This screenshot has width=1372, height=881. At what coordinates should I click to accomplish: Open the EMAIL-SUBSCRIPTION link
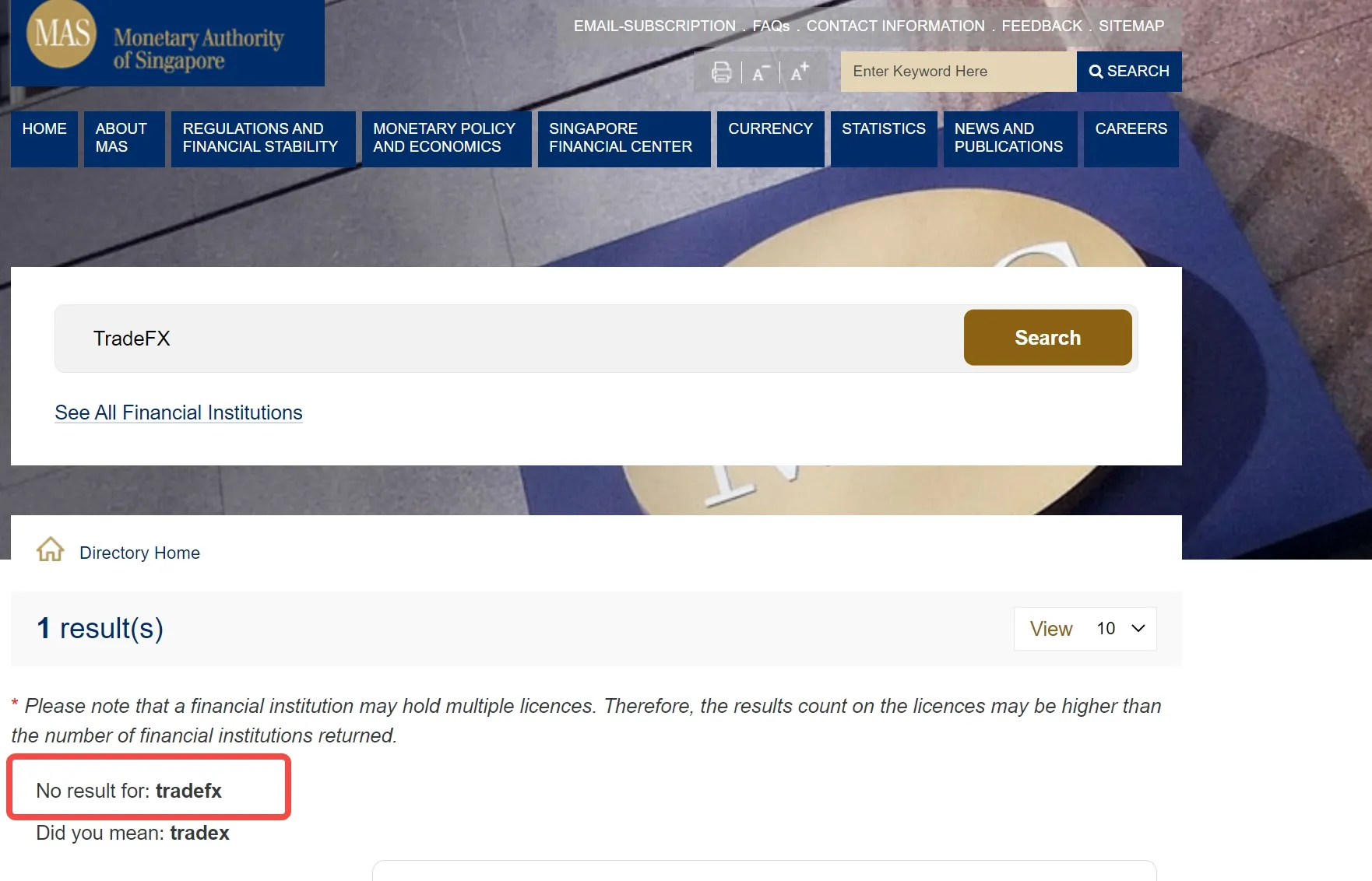coord(655,26)
